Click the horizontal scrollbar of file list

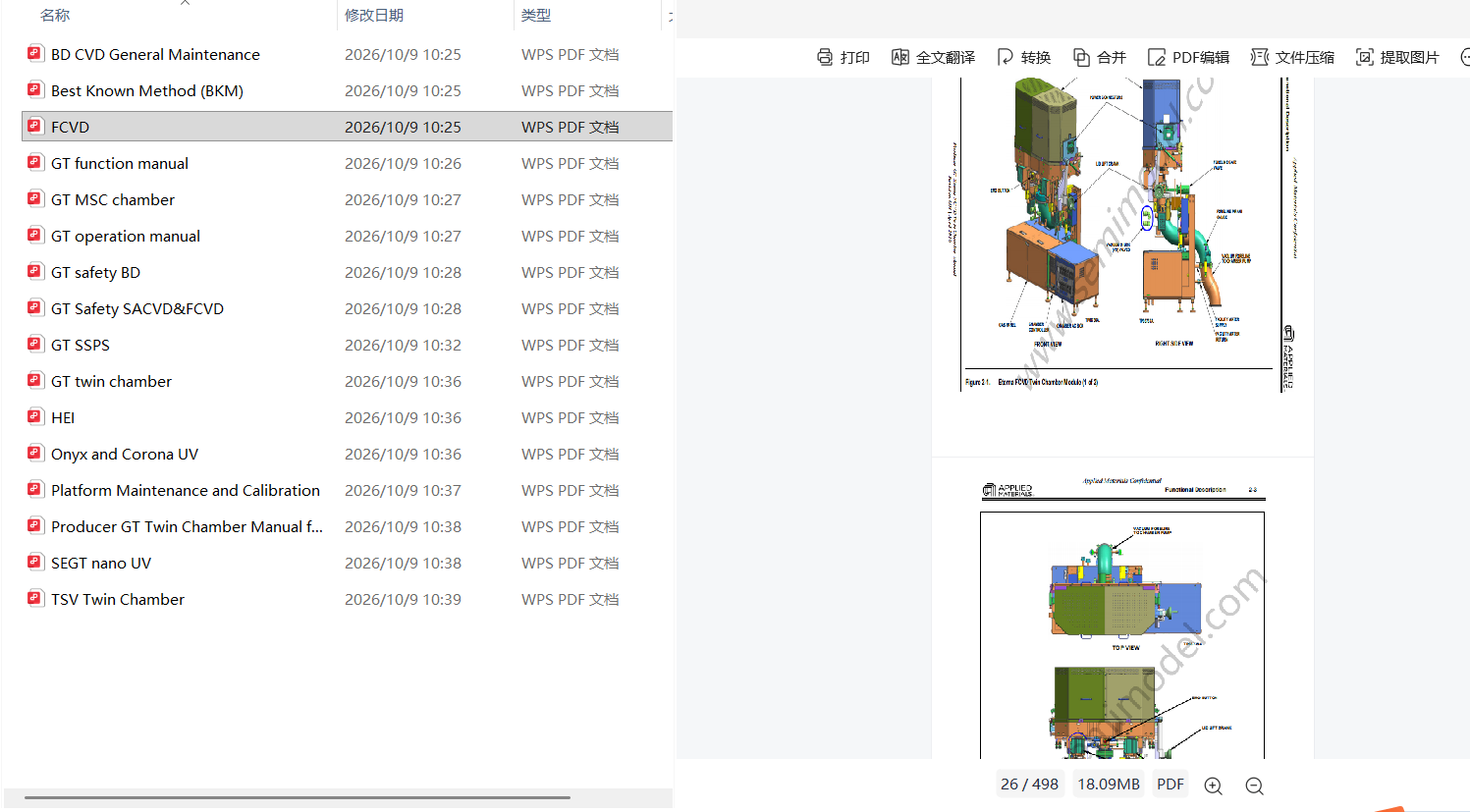[298, 797]
